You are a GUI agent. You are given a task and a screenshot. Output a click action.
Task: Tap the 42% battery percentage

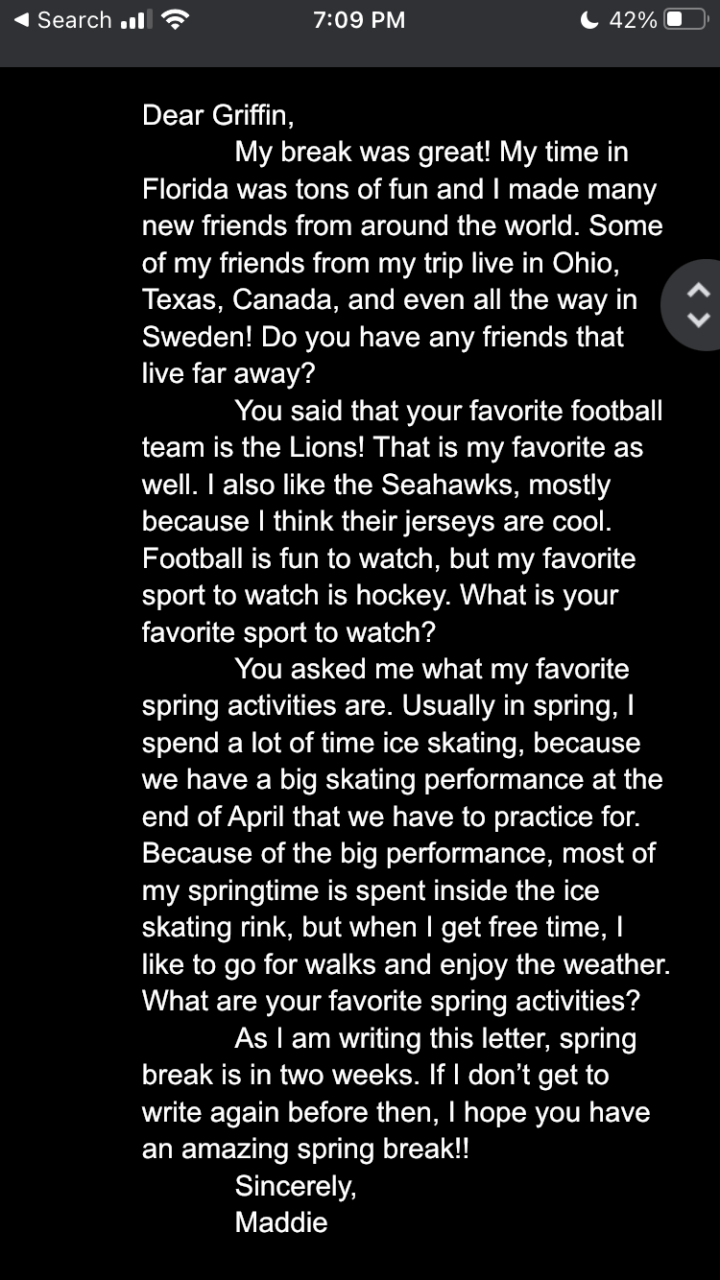[x=633, y=20]
